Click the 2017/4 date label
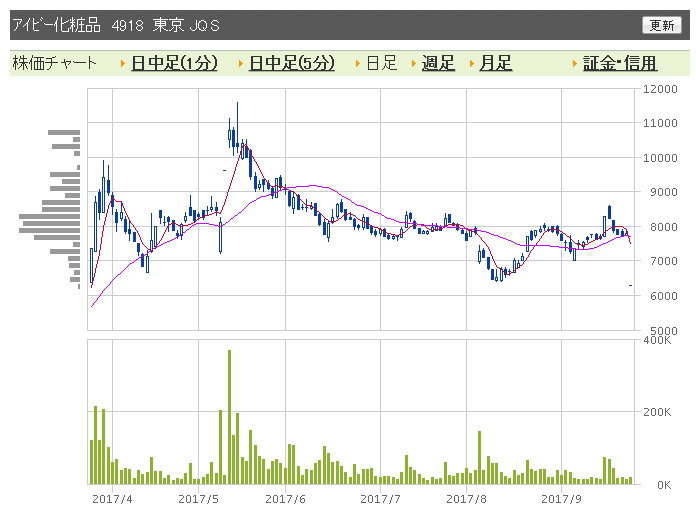Image resolution: width=696 pixels, height=526 pixels. 112,499
